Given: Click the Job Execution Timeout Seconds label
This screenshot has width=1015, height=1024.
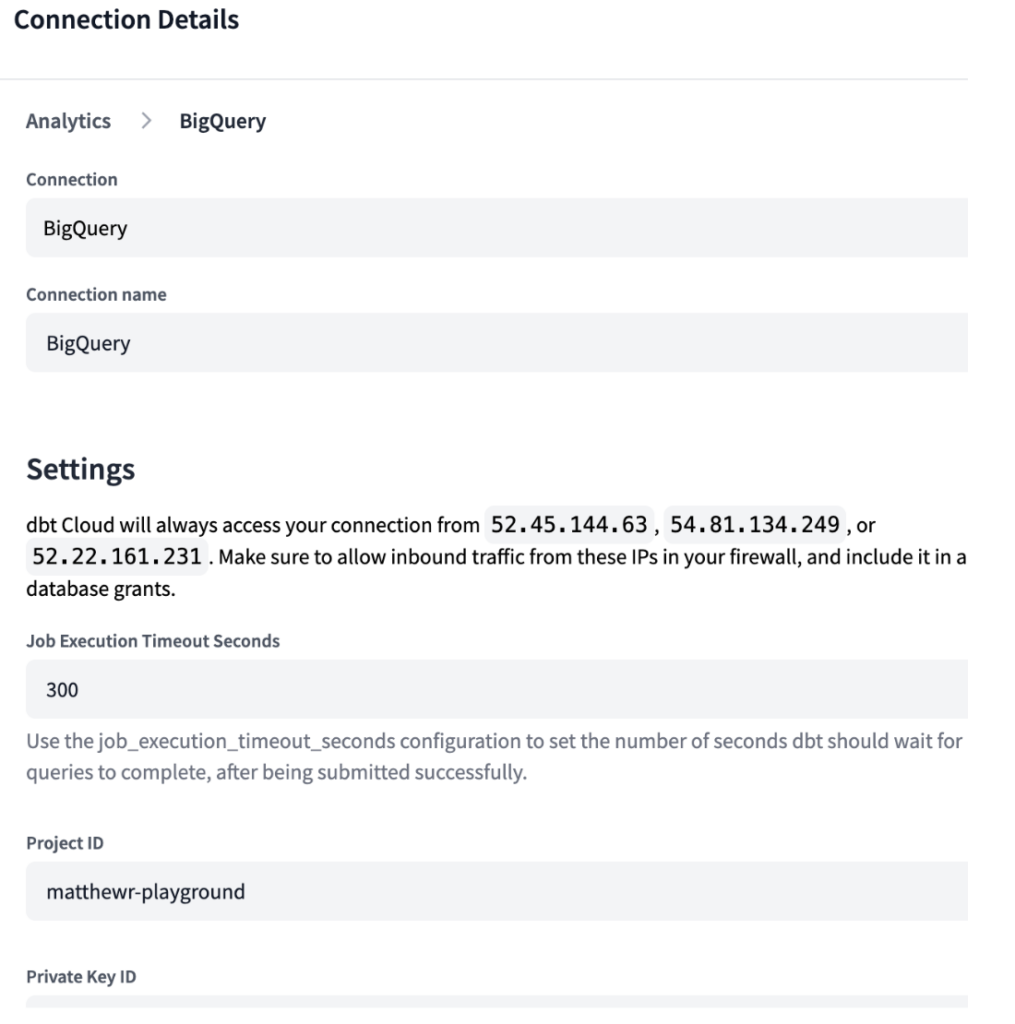Looking at the screenshot, I should point(153,641).
